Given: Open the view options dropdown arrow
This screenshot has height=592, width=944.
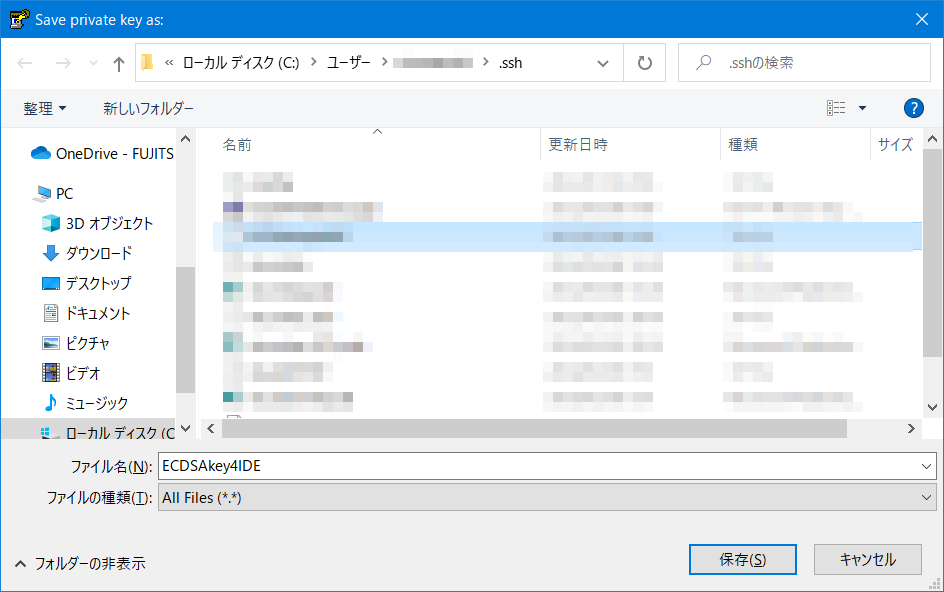Looking at the screenshot, I should tap(862, 108).
